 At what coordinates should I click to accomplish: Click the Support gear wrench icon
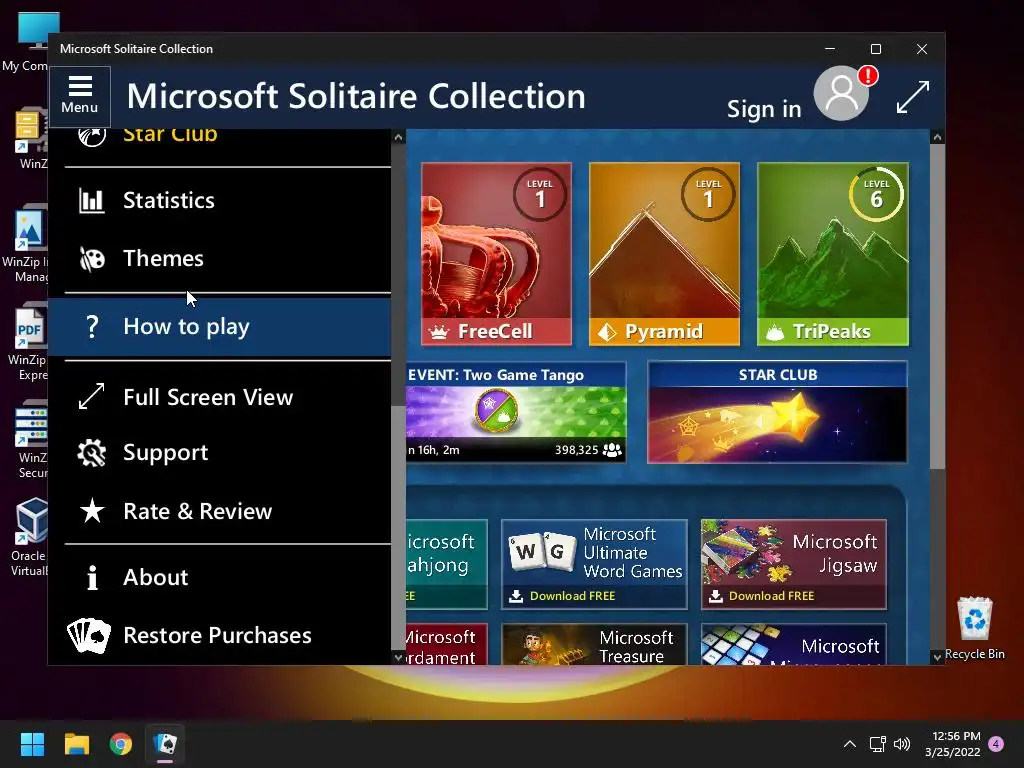click(x=91, y=453)
